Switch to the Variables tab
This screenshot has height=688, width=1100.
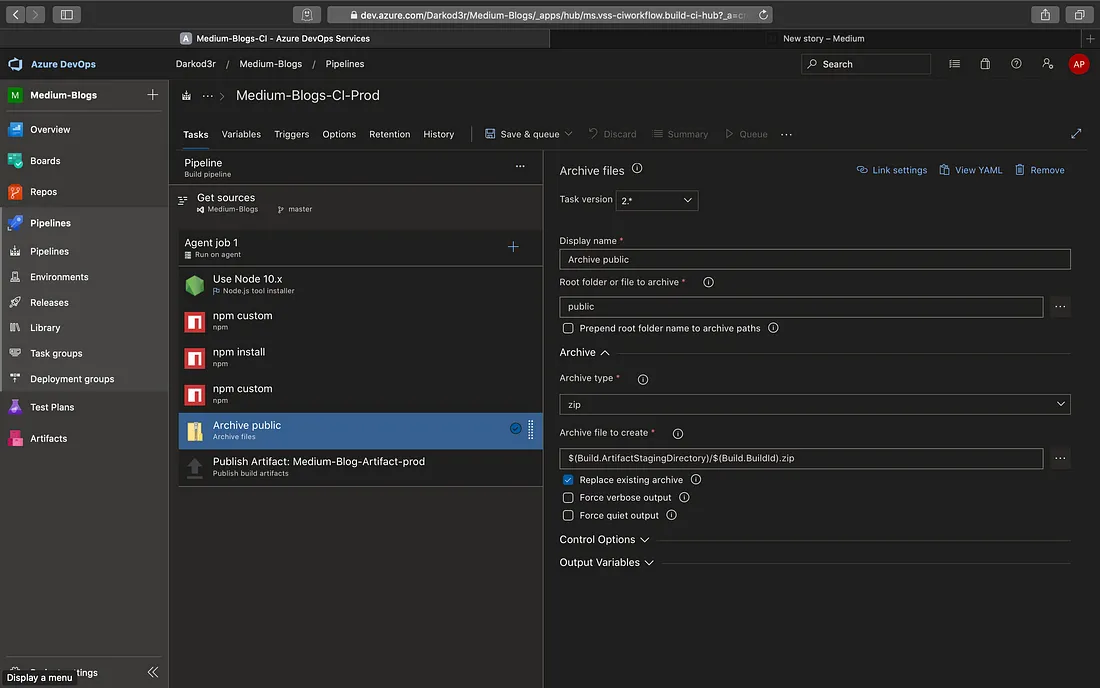coord(241,134)
